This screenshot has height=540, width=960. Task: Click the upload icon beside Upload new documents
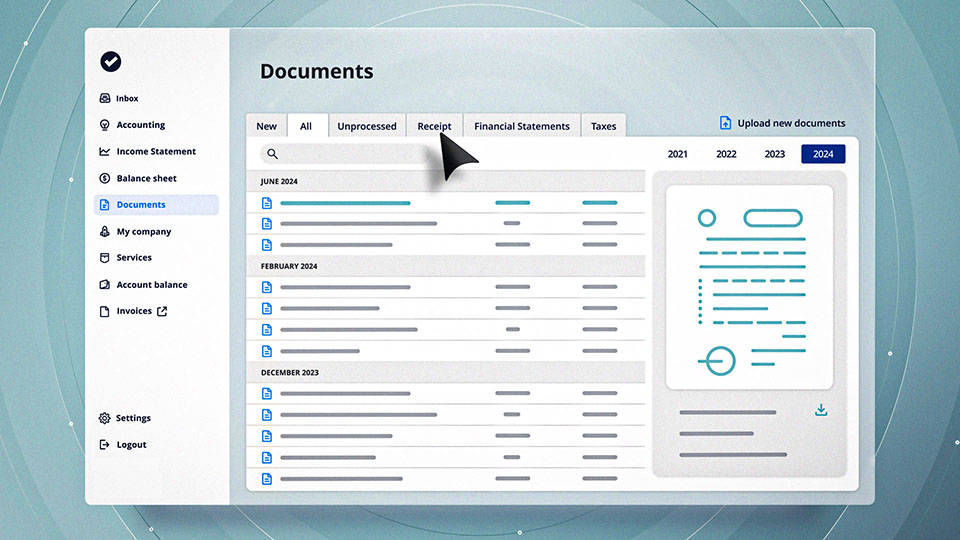726,123
